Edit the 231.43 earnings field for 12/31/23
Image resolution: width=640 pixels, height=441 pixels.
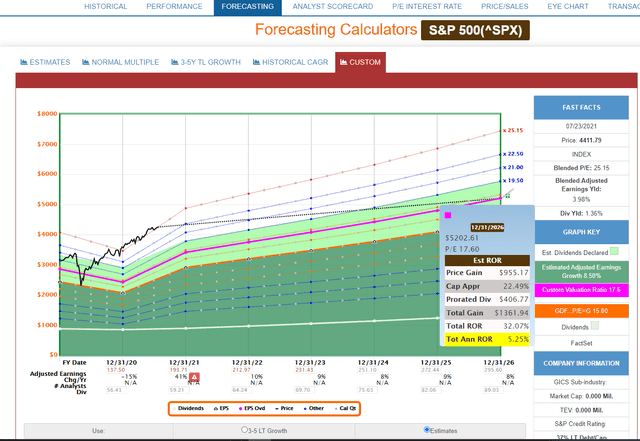click(304, 370)
